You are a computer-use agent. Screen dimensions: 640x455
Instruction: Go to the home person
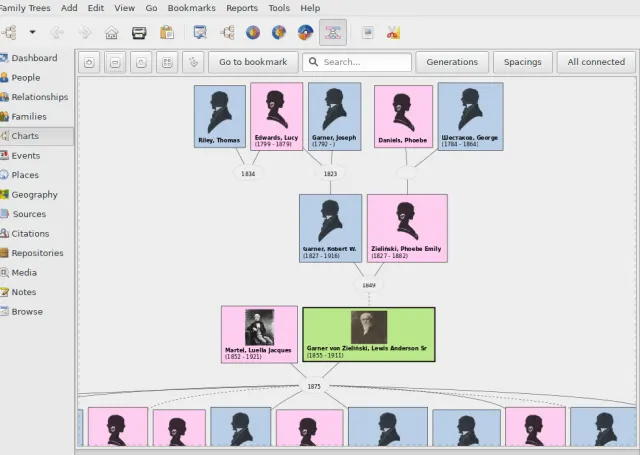pos(111,32)
